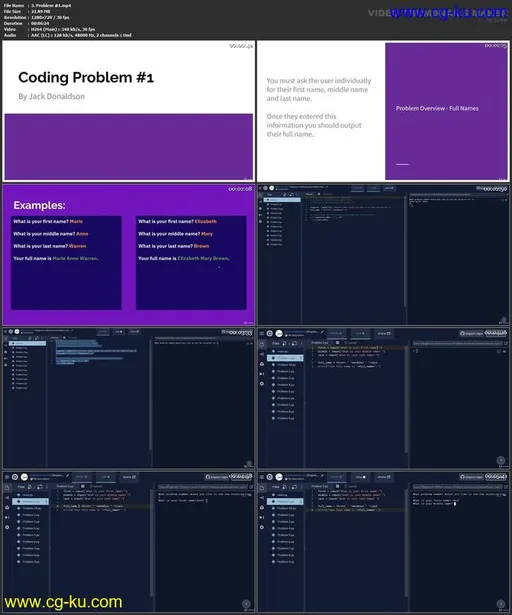Screen dimensions: 512x615
Task: Click hamburger icon in middle-name-prompt IDE frame
Action: click(262, 477)
